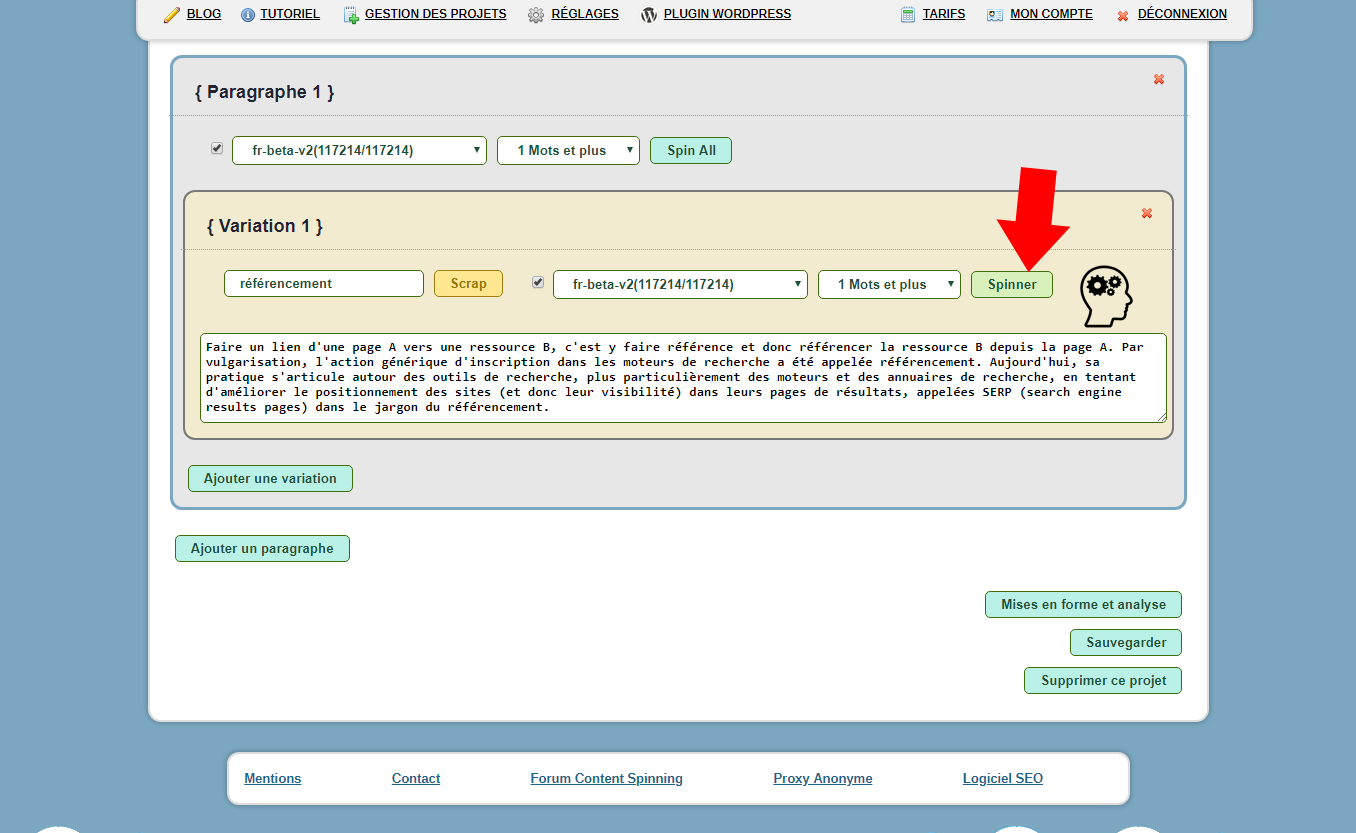The image size is (1356, 833).
Task: Click the Spin All button
Action: [x=691, y=150]
